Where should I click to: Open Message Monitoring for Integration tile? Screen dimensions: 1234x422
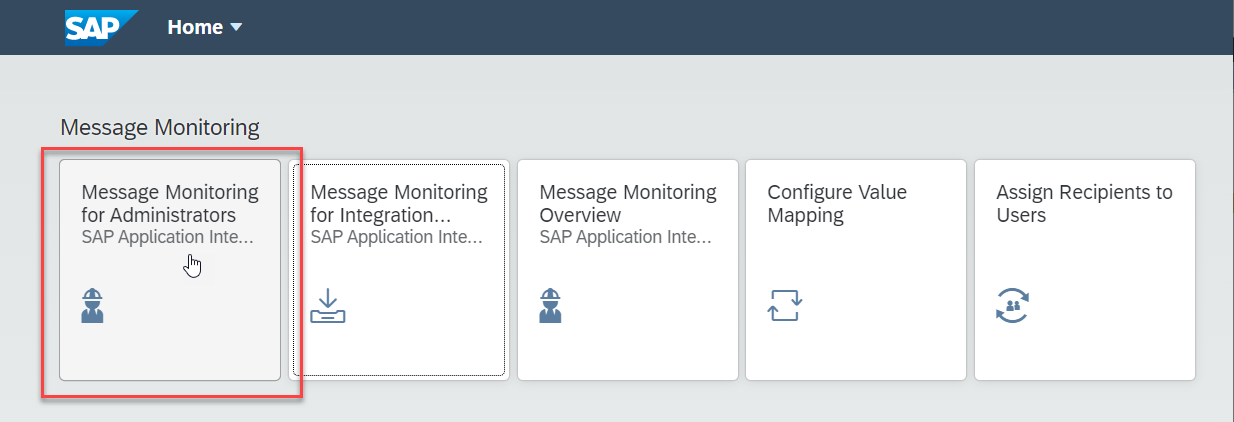coord(398,270)
